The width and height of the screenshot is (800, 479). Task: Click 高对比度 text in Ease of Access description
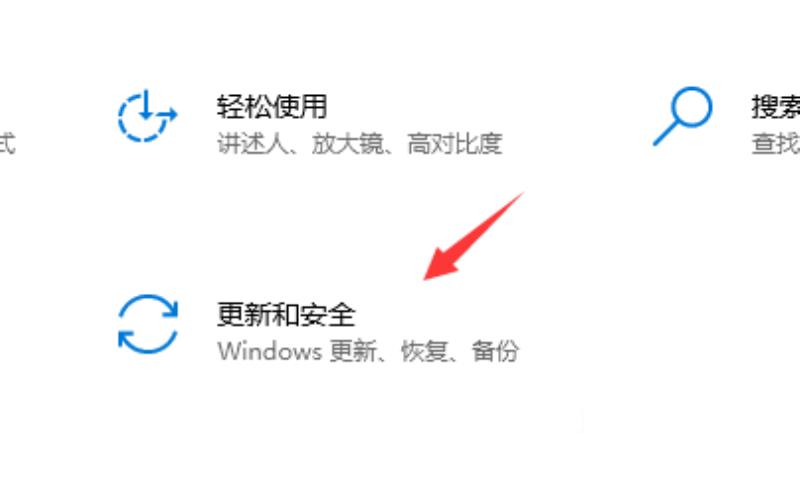point(455,143)
